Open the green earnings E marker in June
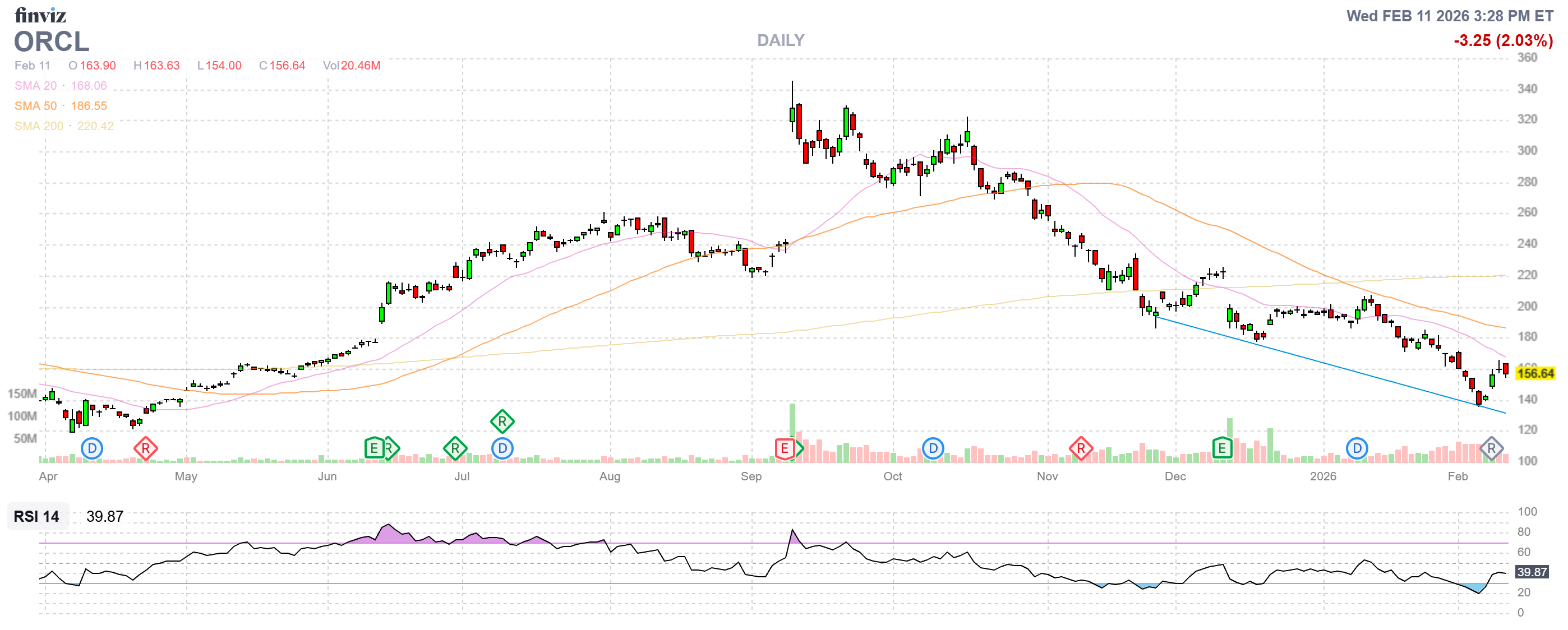 pyautogui.click(x=373, y=450)
